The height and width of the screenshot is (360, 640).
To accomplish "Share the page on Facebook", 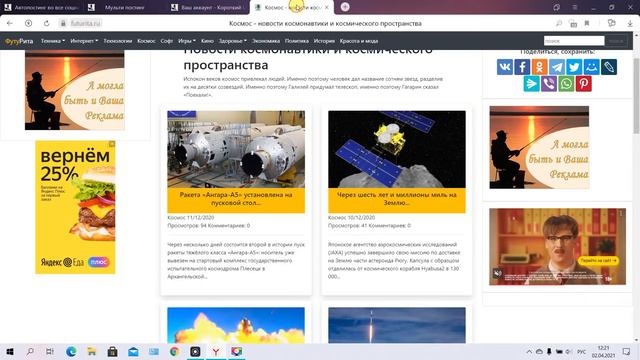I will point(522,67).
